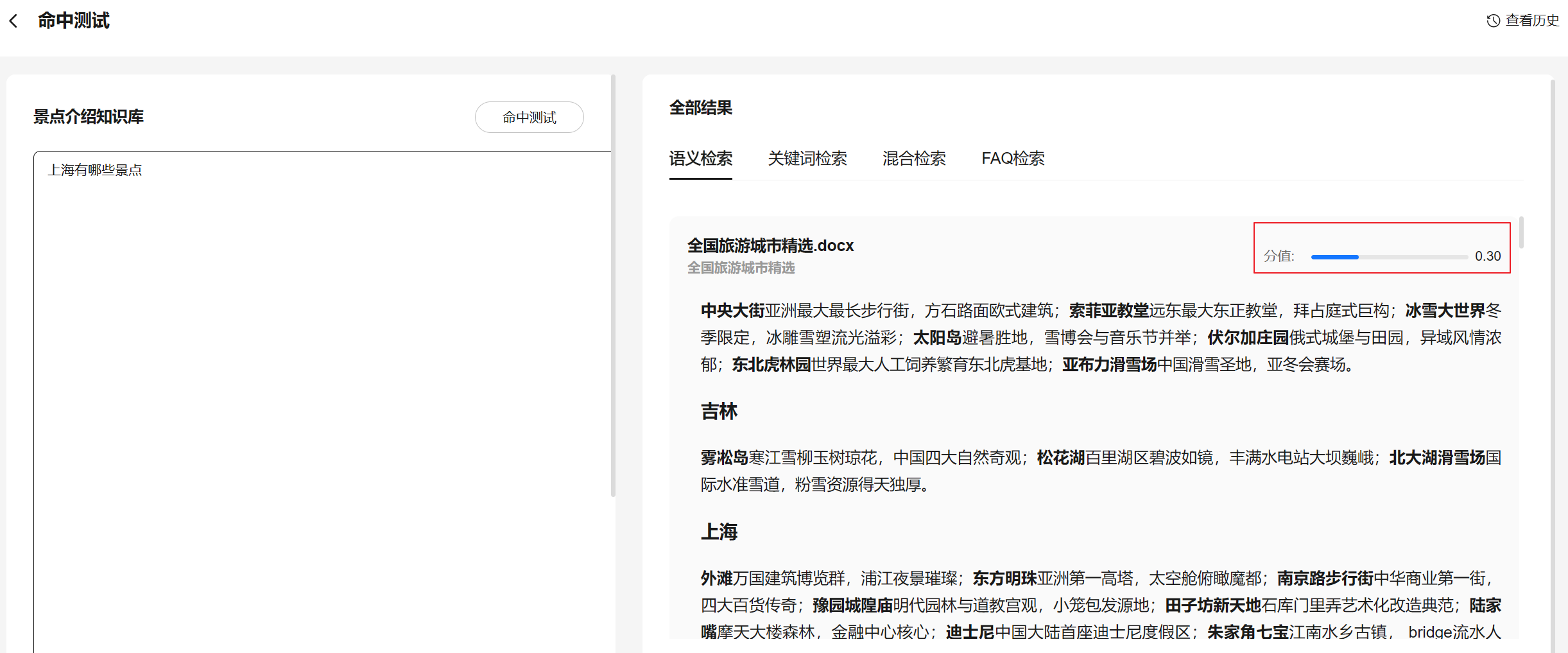Click the 景点介绍知识库 title
The width and height of the screenshot is (1568, 653).
(89, 117)
